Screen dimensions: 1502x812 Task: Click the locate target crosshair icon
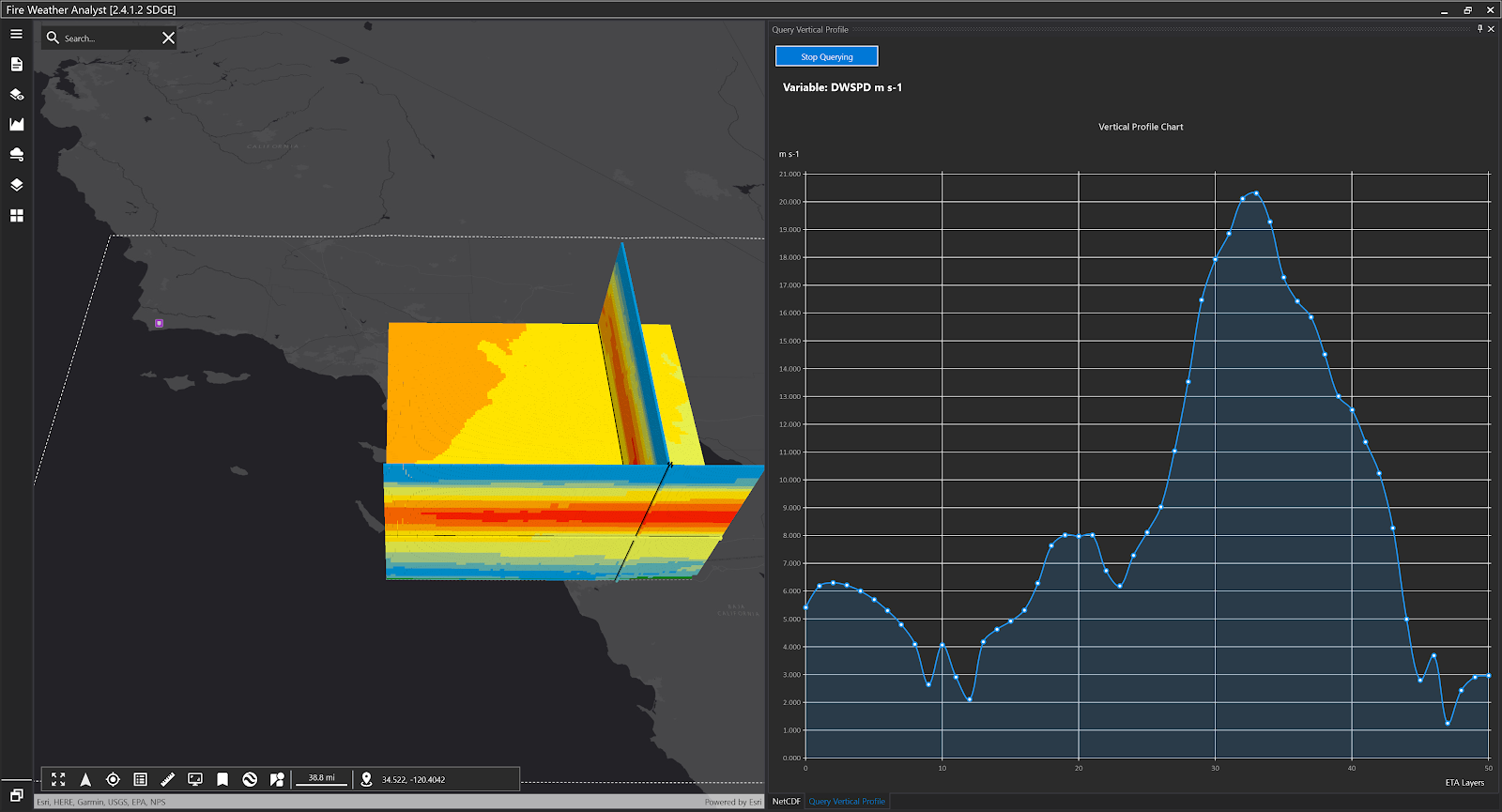coord(113,779)
